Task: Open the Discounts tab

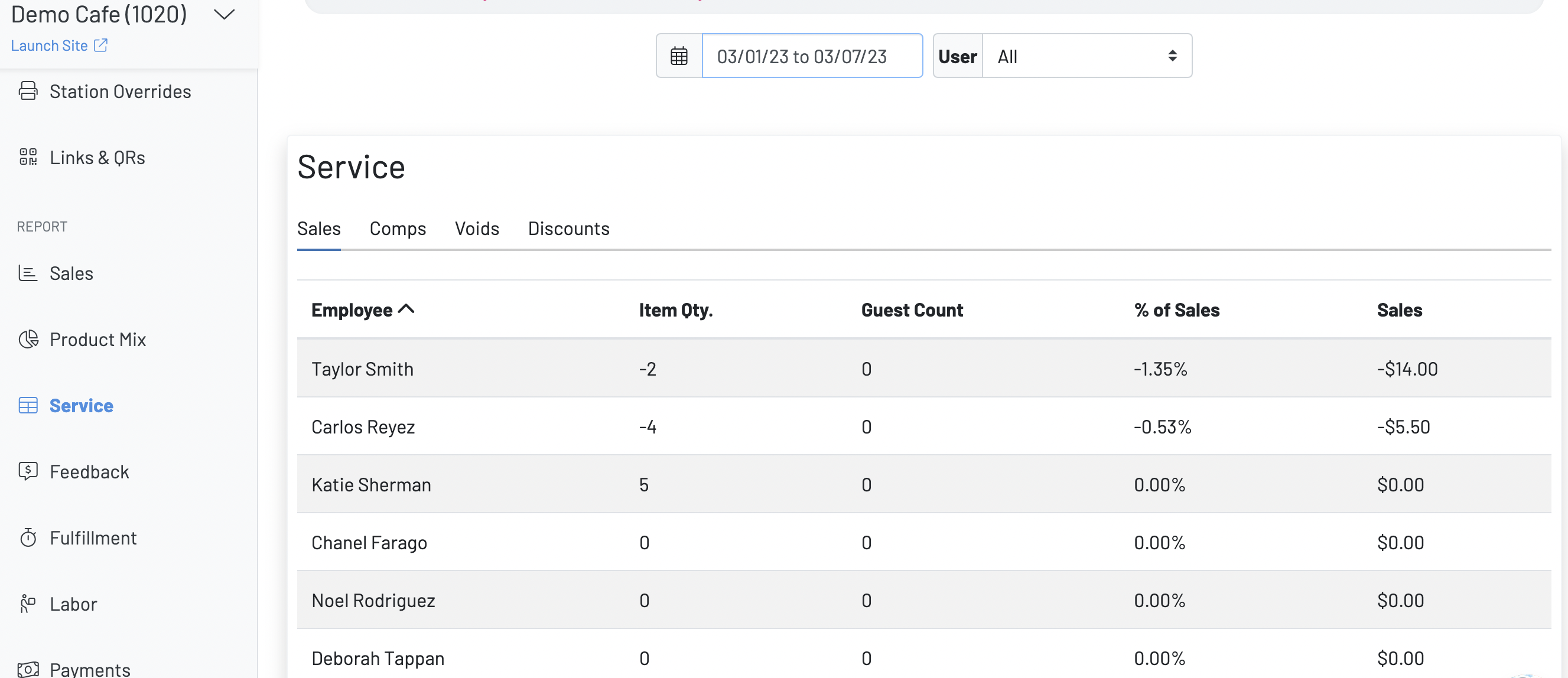Action: 568,229
